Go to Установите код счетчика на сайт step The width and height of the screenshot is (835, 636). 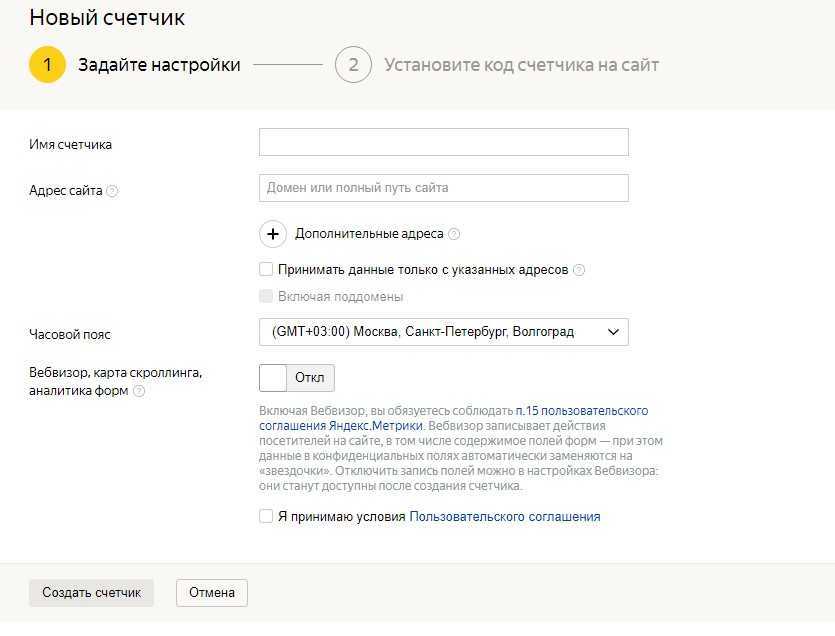(521, 65)
